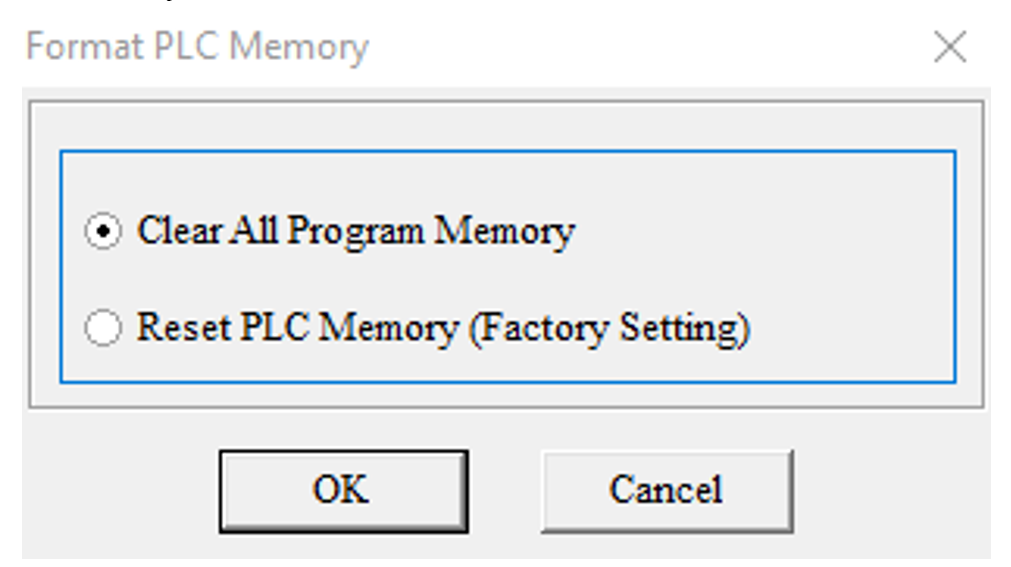Viewport: 1011px width, 567px height.
Task: Close the Format PLC Memory dialog with X
Action: pos(949,47)
